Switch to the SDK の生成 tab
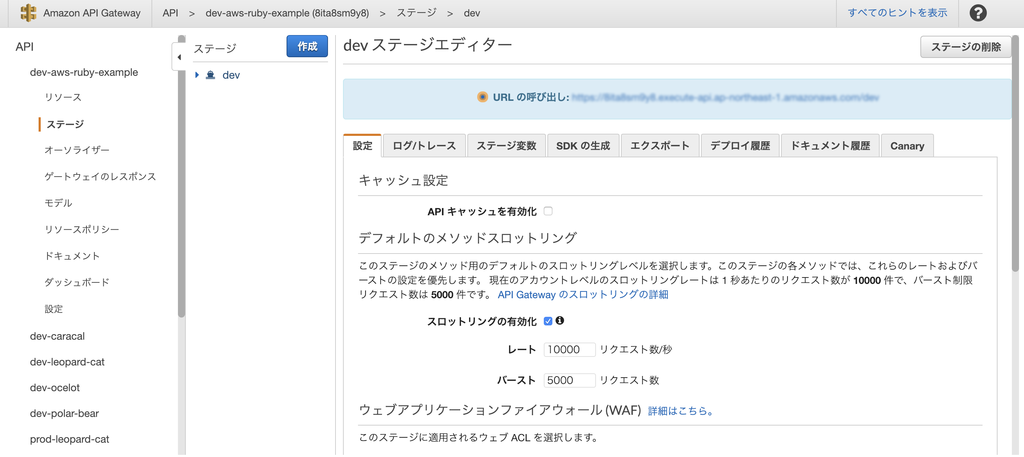 click(583, 146)
